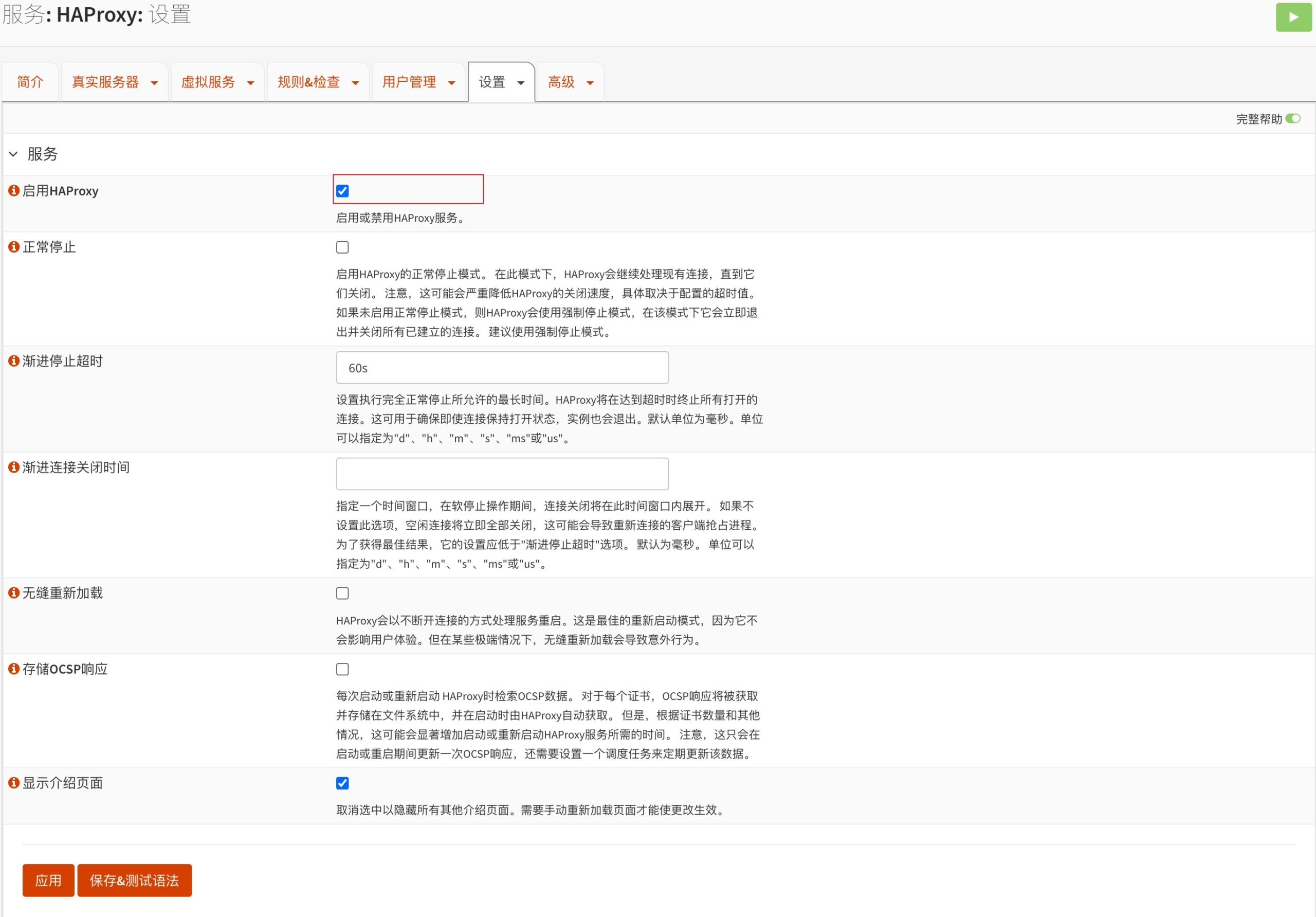Click the 渐进连接关闭时间 empty input field
This screenshot has width=1316, height=917.
502,474
